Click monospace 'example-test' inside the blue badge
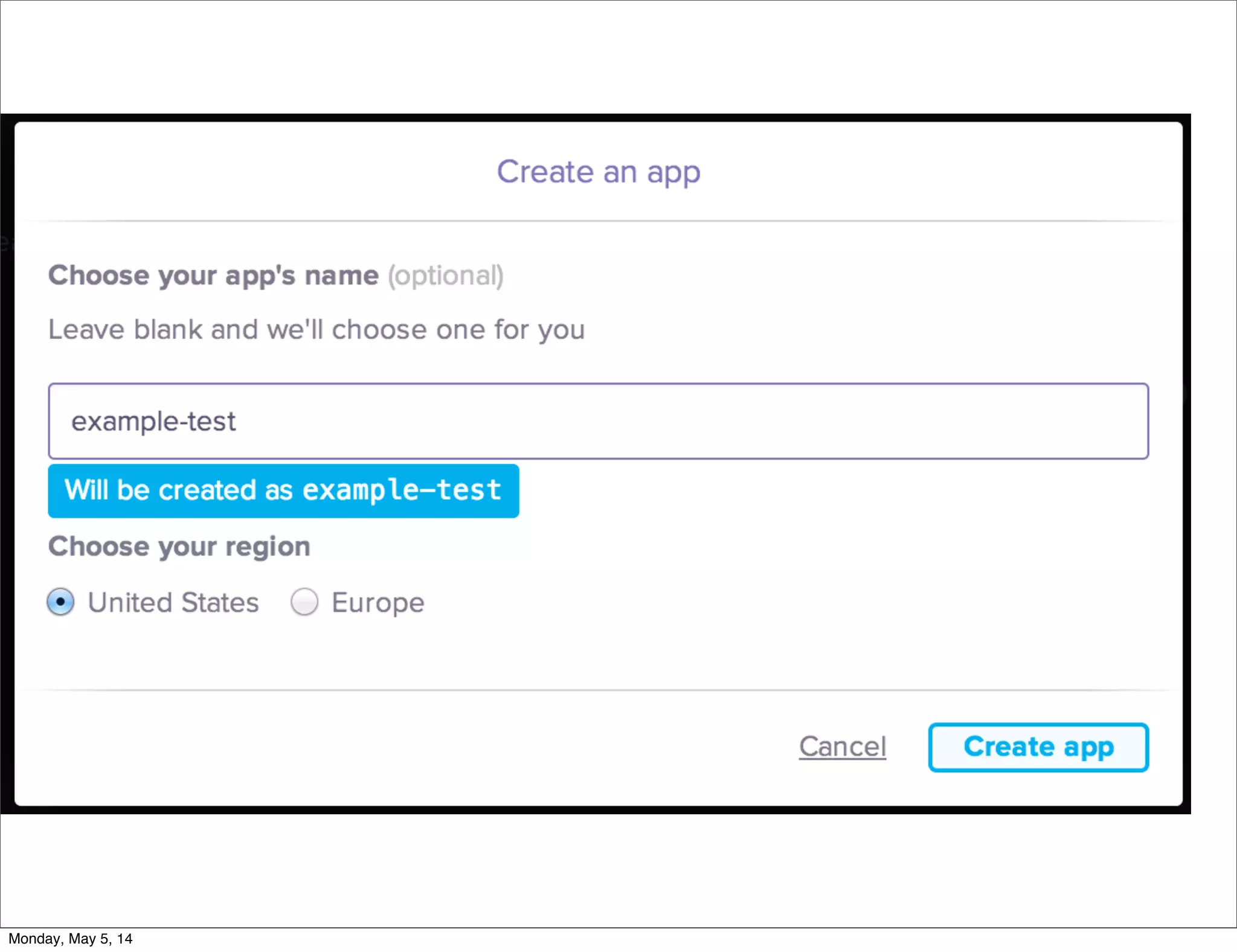Image resolution: width=1237 pixels, height=952 pixels. coord(402,490)
